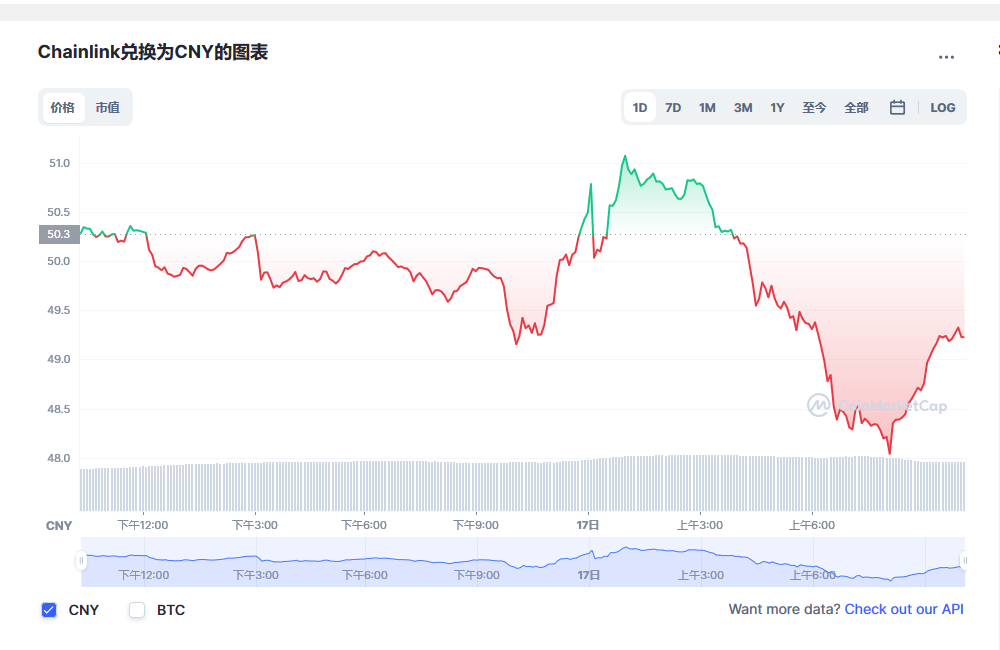Switch to the 市值 market cap tab
Screen dimensions: 1000x650
[x=108, y=107]
